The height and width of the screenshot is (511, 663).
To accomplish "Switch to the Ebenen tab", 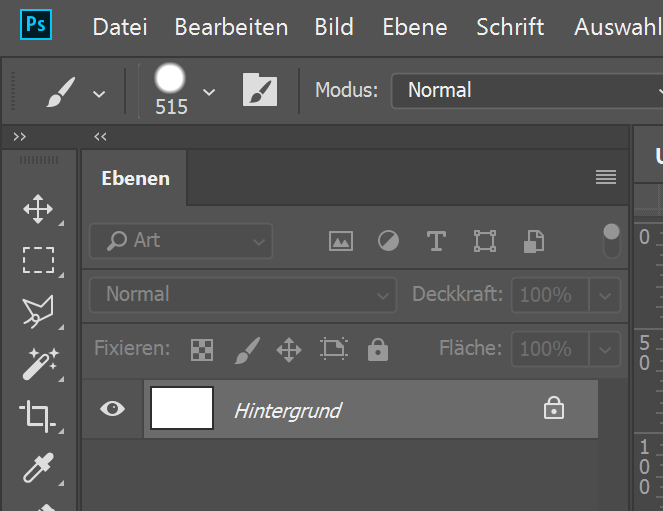I will (x=135, y=179).
